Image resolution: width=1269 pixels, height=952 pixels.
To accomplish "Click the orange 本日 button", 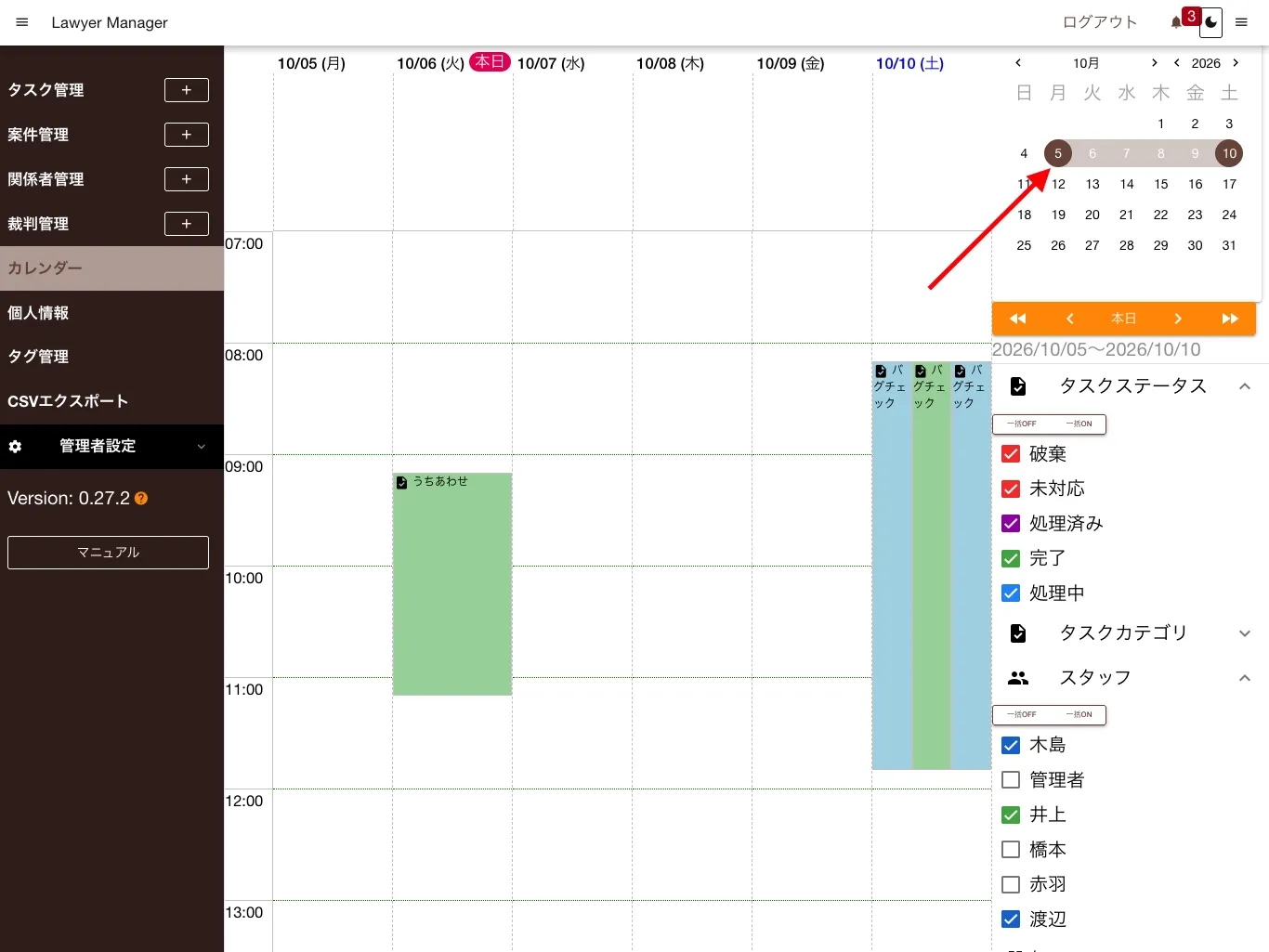I will [x=1124, y=319].
